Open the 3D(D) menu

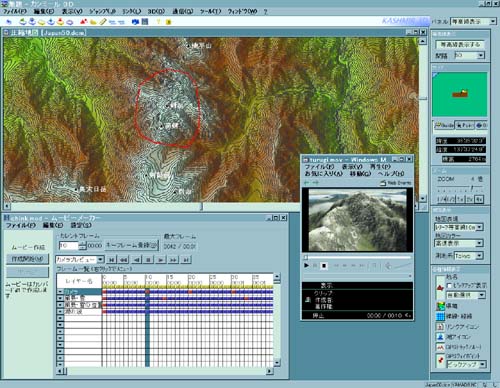point(156,11)
